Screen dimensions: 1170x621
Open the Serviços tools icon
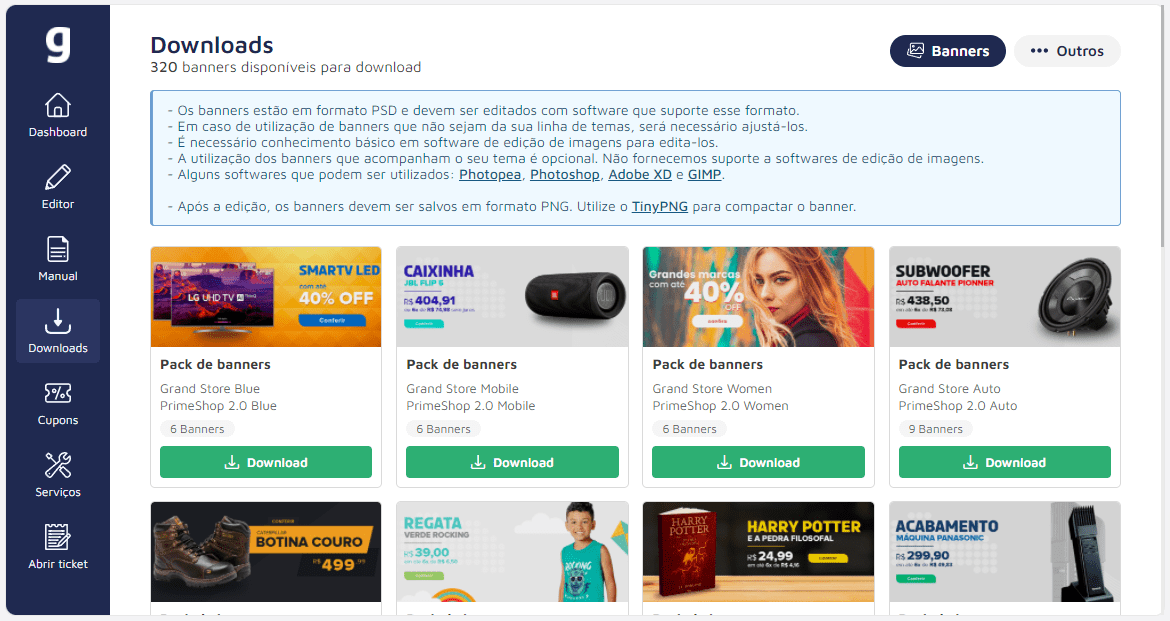(x=57, y=465)
